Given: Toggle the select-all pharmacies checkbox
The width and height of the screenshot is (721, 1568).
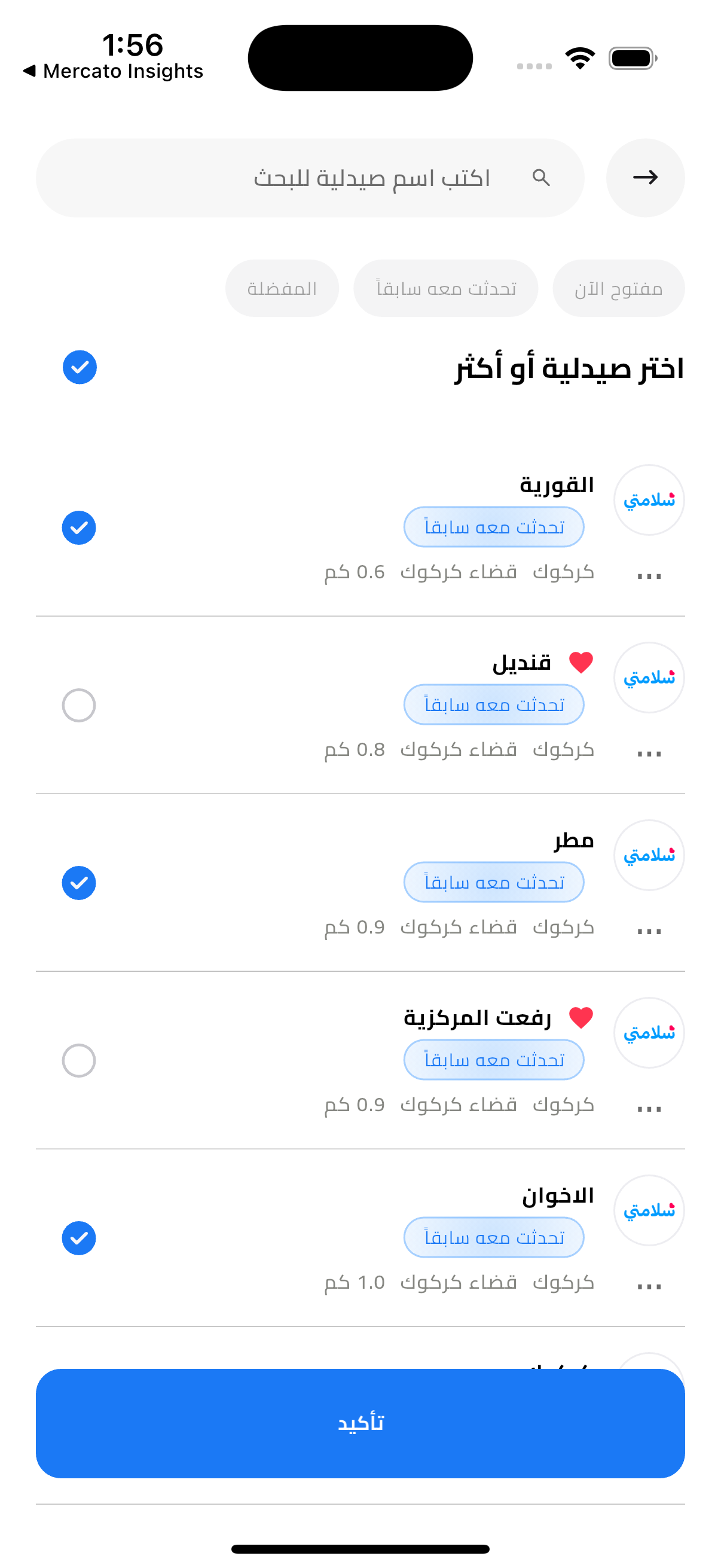Looking at the screenshot, I should [80, 368].
